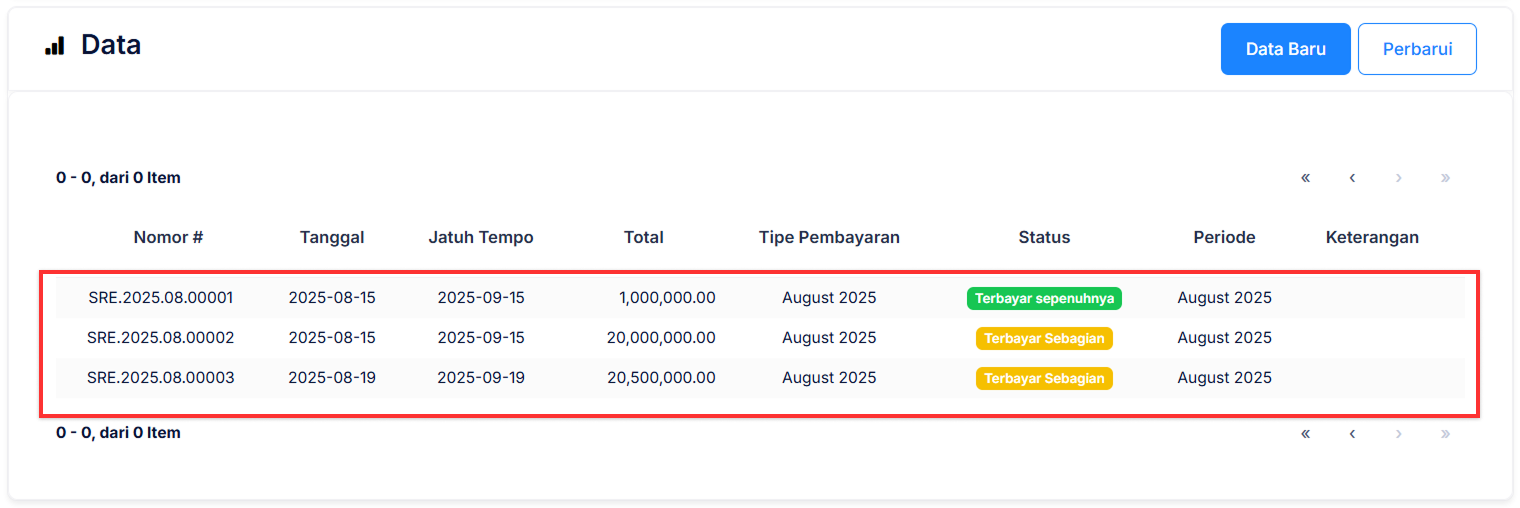
Task: Click the Terbayar sepenuhnya status badge
Action: coord(1044,298)
